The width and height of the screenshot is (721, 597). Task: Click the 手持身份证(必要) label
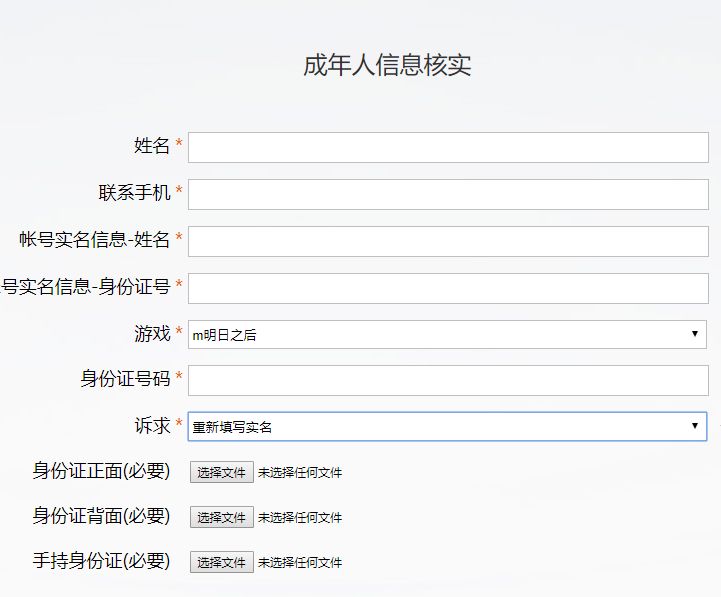click(101, 561)
